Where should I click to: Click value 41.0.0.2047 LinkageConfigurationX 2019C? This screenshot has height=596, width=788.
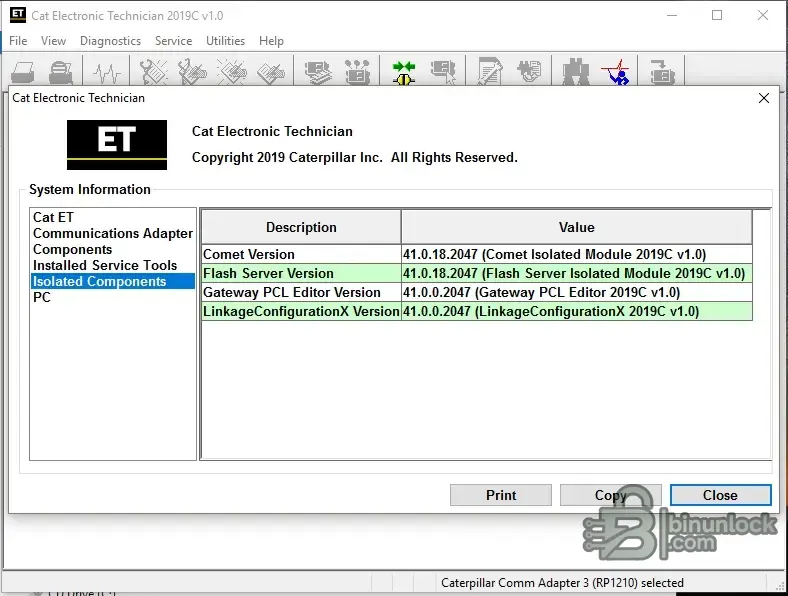point(576,312)
